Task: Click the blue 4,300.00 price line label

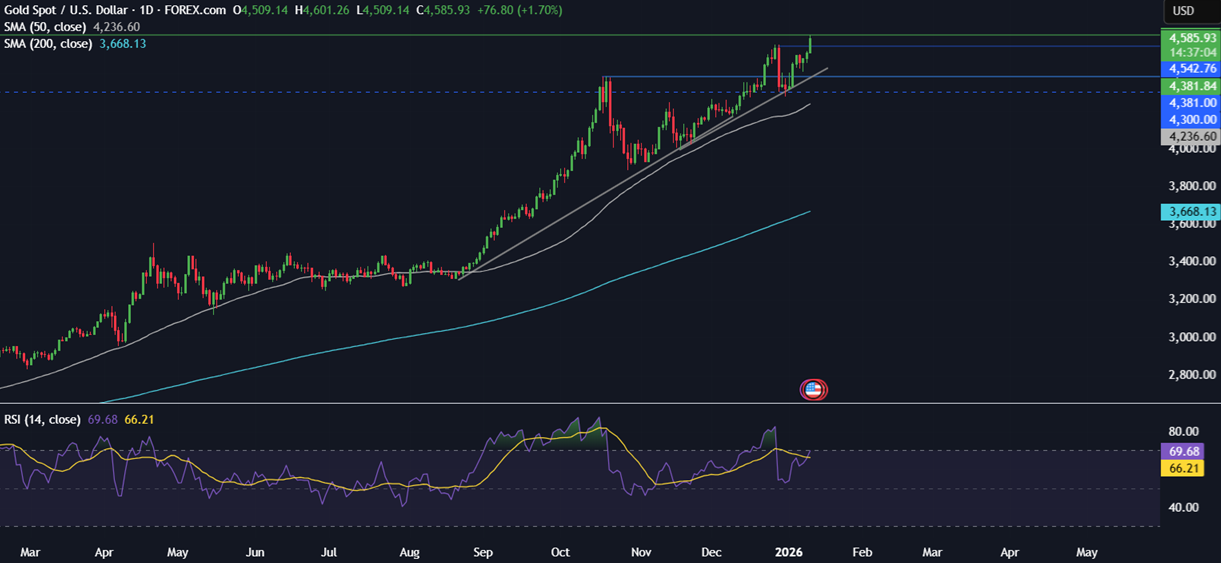Action: click(x=1188, y=119)
